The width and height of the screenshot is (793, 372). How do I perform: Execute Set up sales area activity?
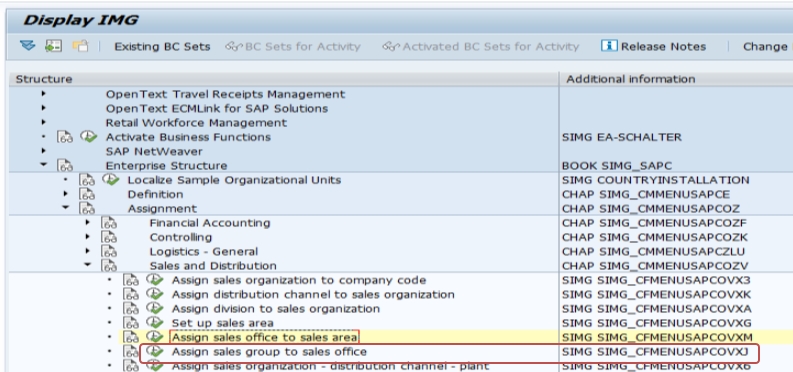click(155, 322)
